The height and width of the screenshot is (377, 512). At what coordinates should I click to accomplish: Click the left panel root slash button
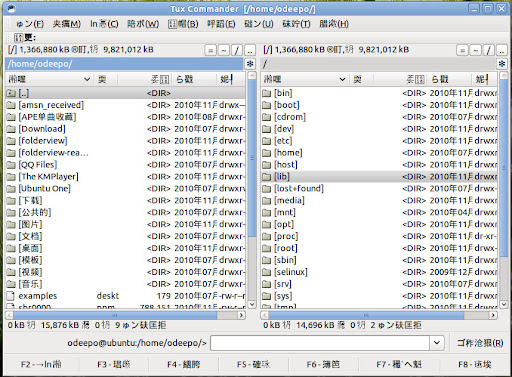click(237, 50)
